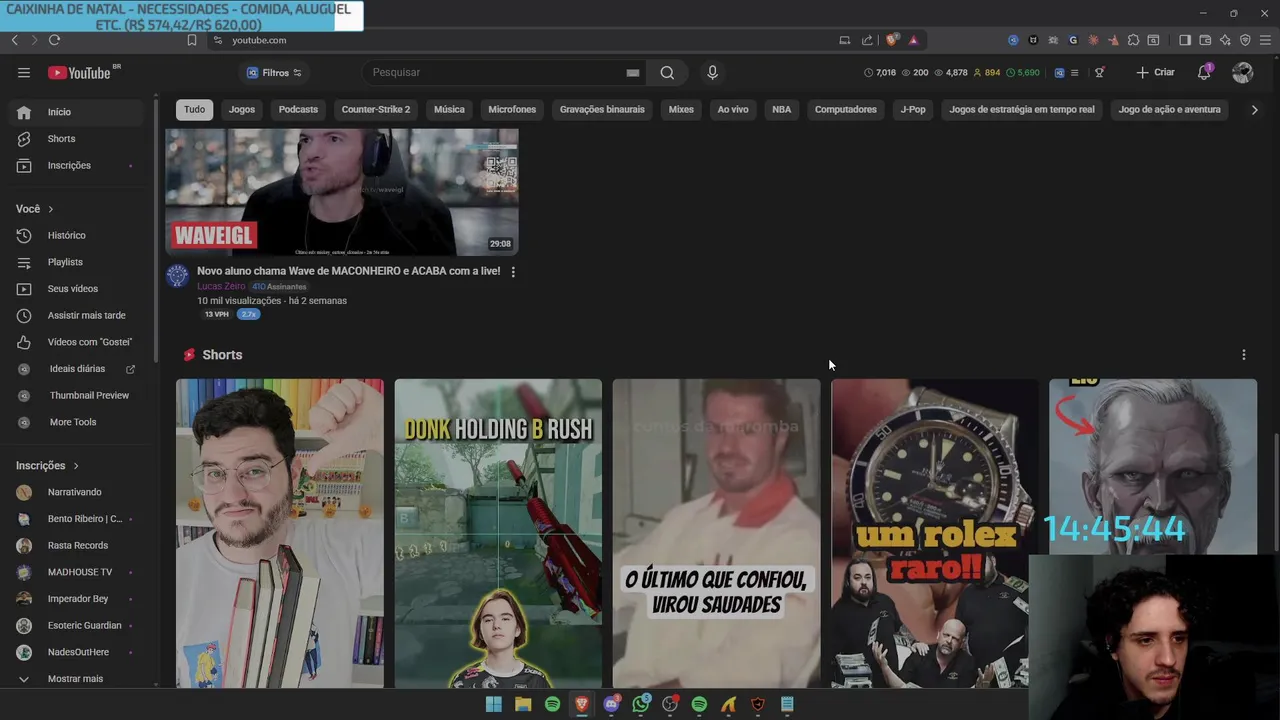The height and width of the screenshot is (720, 1280).
Task: Expand the Você section
Action: point(35,209)
